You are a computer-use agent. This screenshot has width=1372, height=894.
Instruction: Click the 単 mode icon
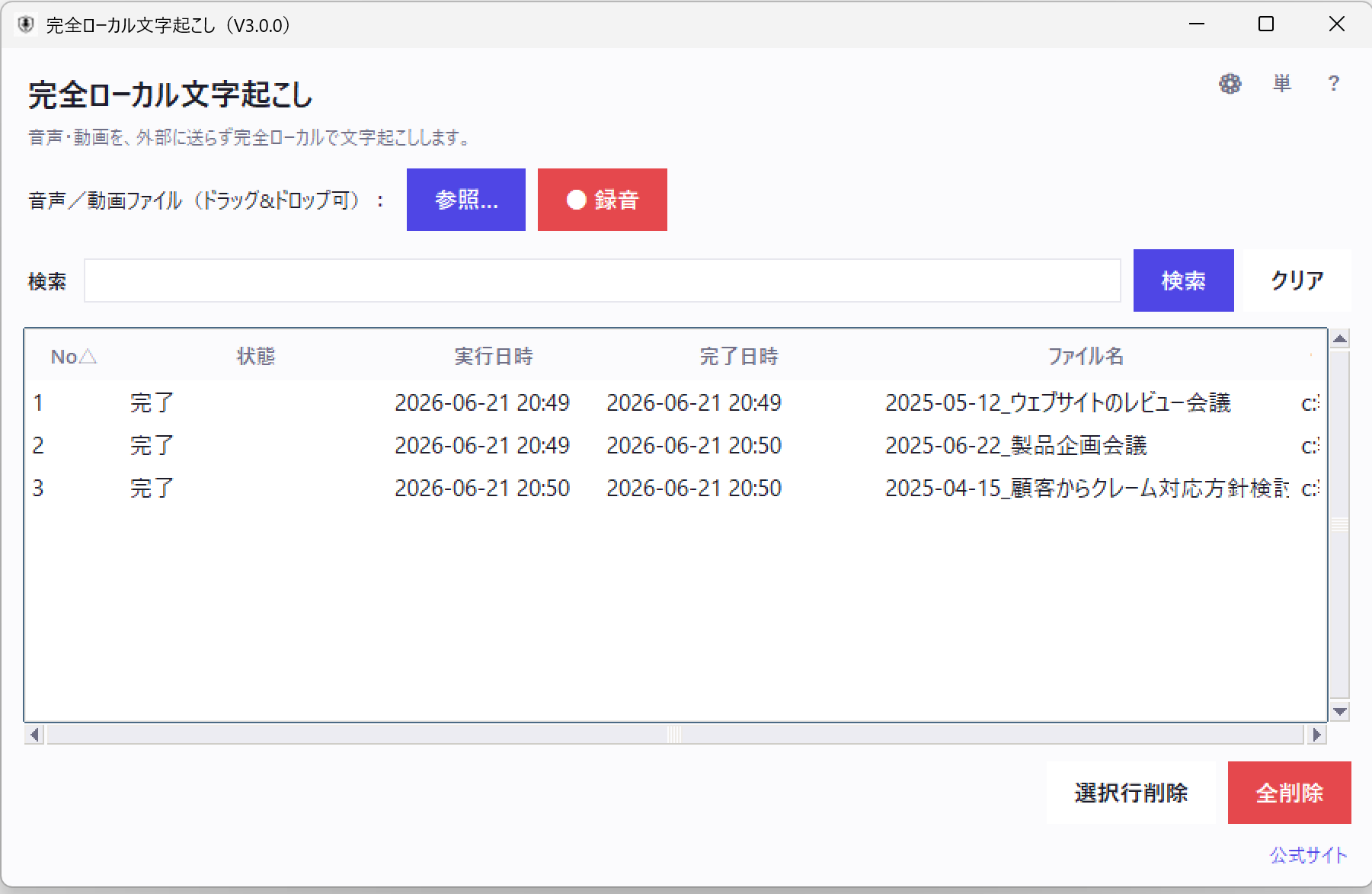[1282, 83]
